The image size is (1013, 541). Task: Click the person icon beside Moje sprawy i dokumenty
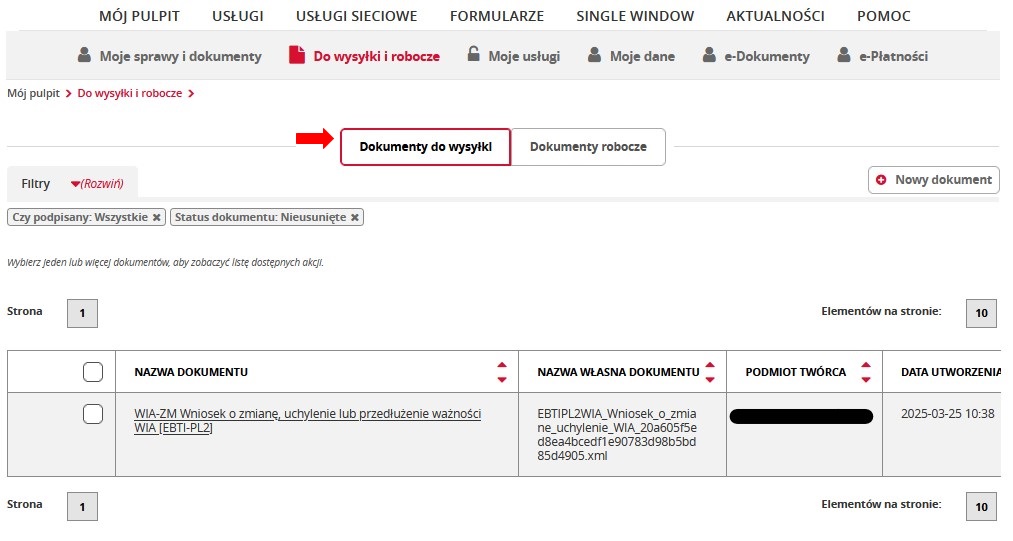click(x=84, y=56)
